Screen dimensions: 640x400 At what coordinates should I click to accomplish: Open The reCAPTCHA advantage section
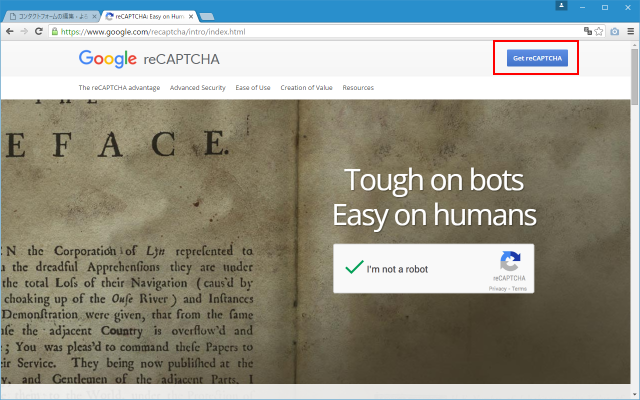pos(118,88)
